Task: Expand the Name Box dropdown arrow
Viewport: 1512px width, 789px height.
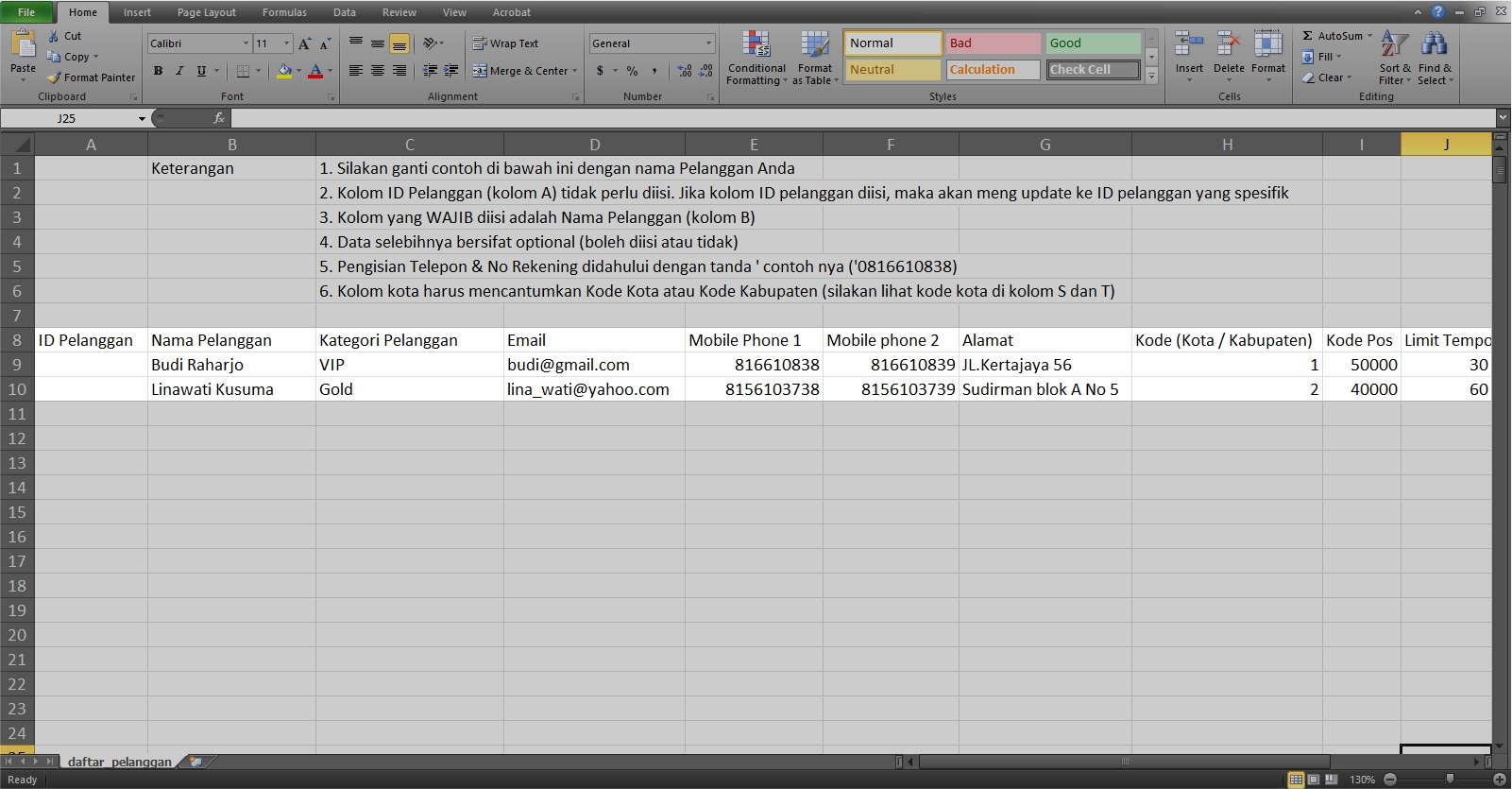Action: 142,119
